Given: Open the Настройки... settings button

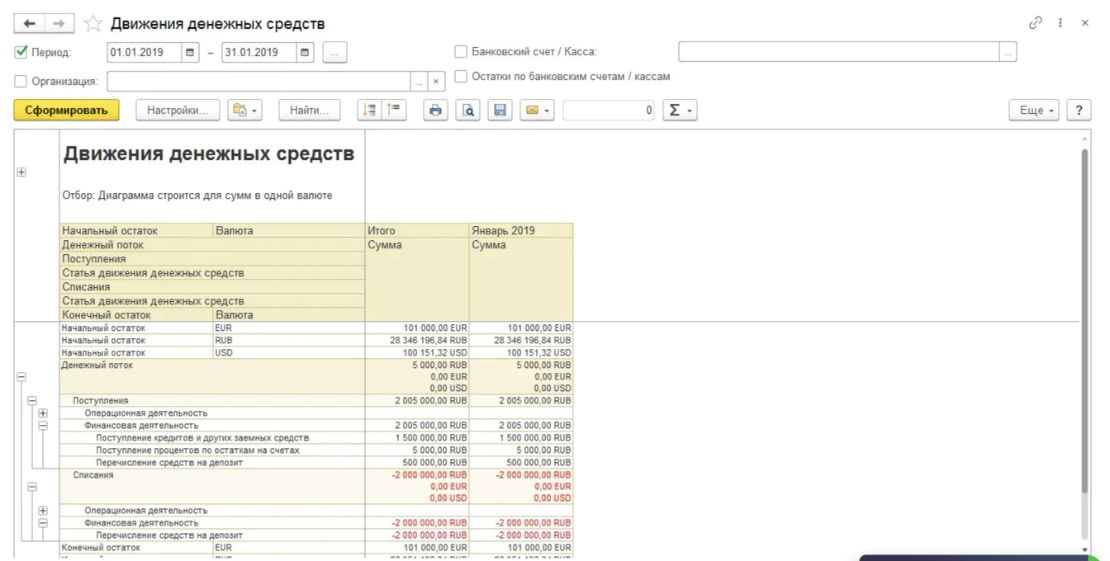Looking at the screenshot, I should (x=177, y=111).
